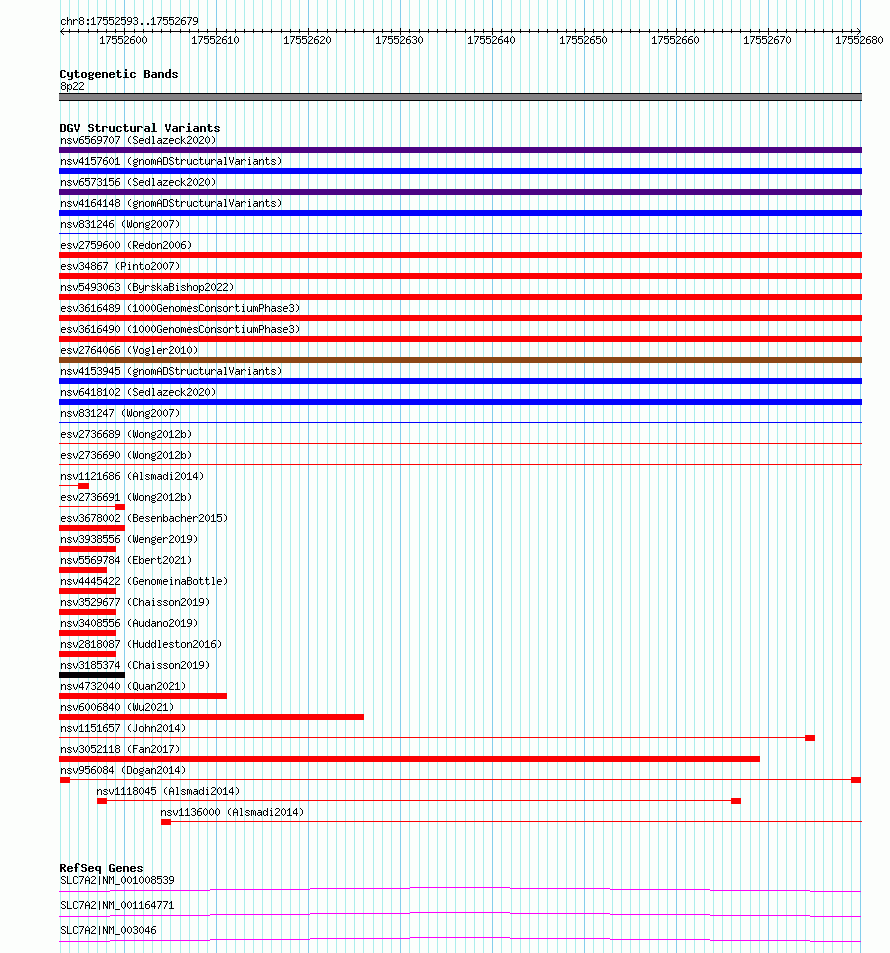Open variant nsv6418102 (Sedlazeck2020)
The height and width of the screenshot is (953, 890).
138,392
